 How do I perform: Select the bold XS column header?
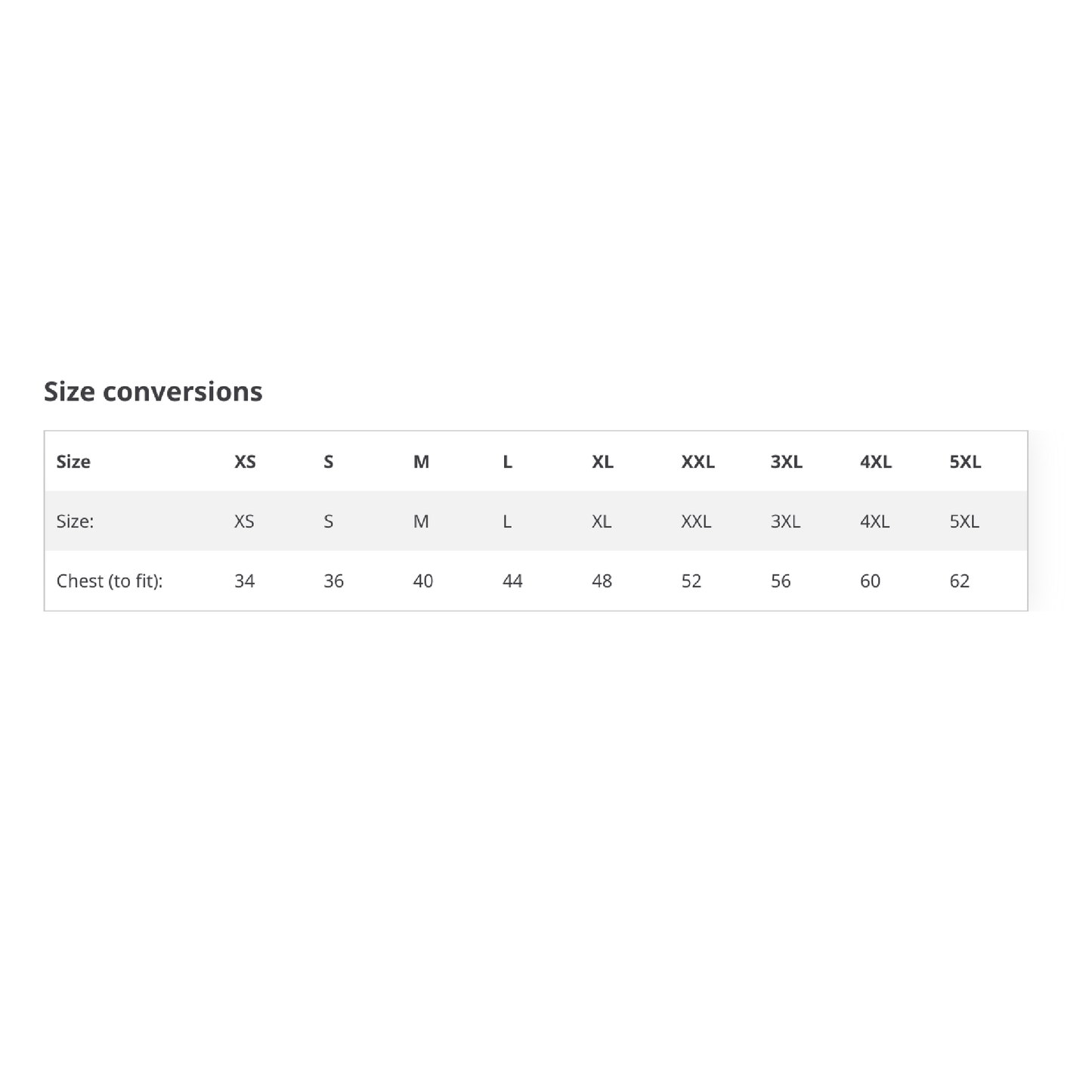coord(245,462)
